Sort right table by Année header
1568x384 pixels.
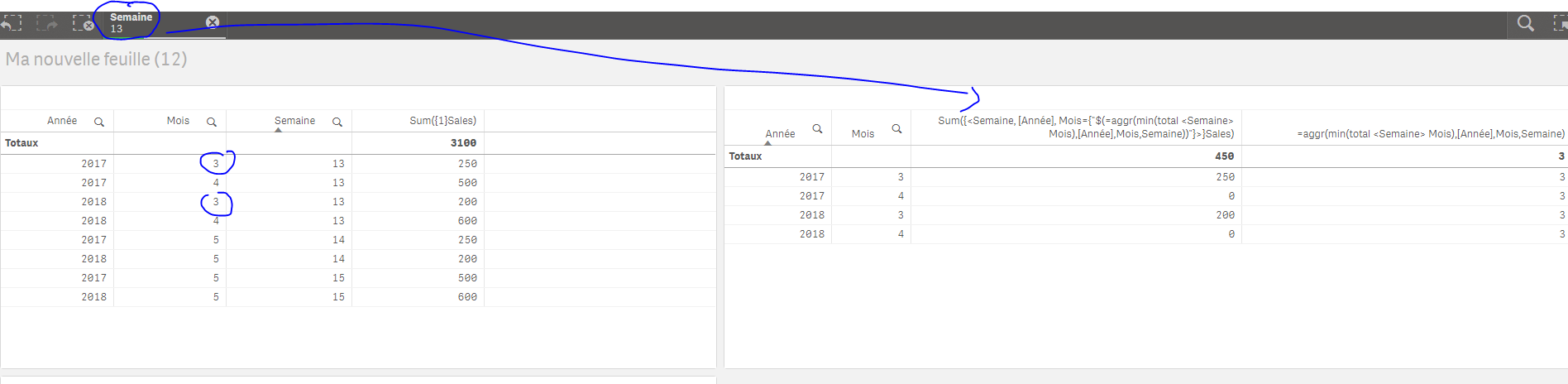coord(779,134)
